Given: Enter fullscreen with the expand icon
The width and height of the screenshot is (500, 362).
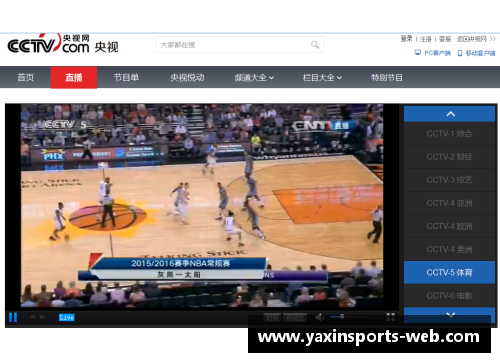Looking at the screenshot, I should [390, 317].
